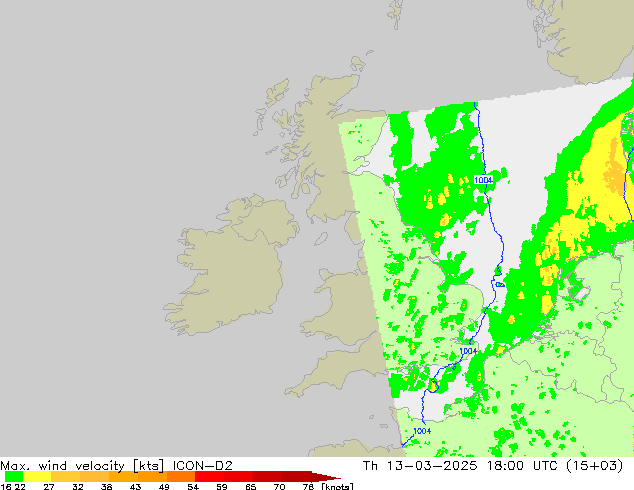Select the legend swatch between 32 and 38

pyautogui.click(x=94, y=477)
